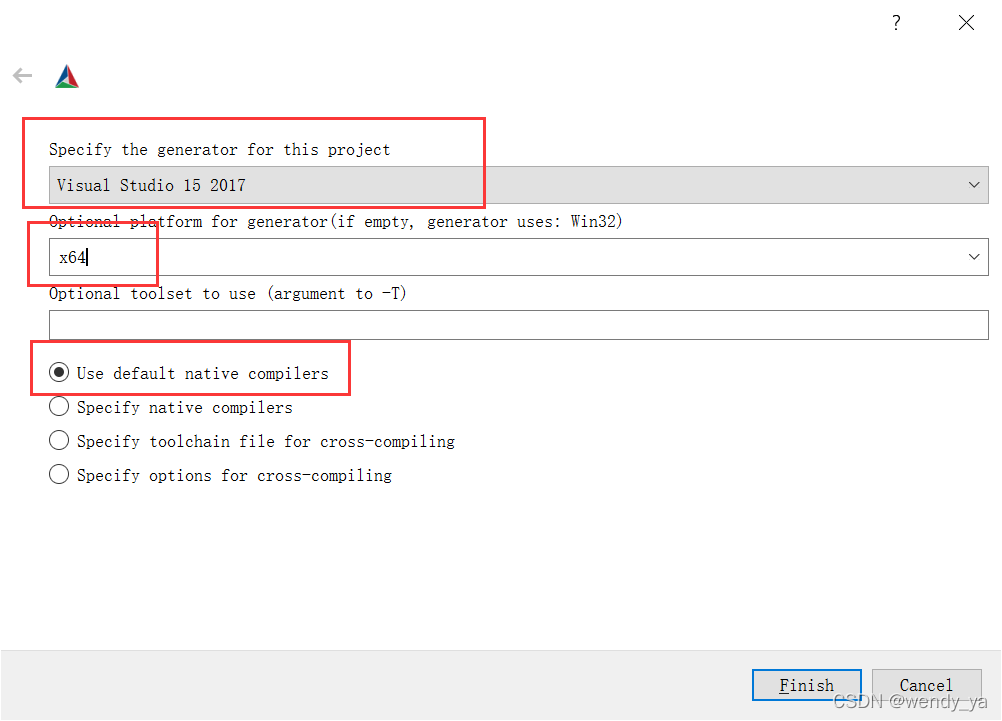The height and width of the screenshot is (721, 1002).
Task: Click the x64 platform text field
Action: click(500, 257)
